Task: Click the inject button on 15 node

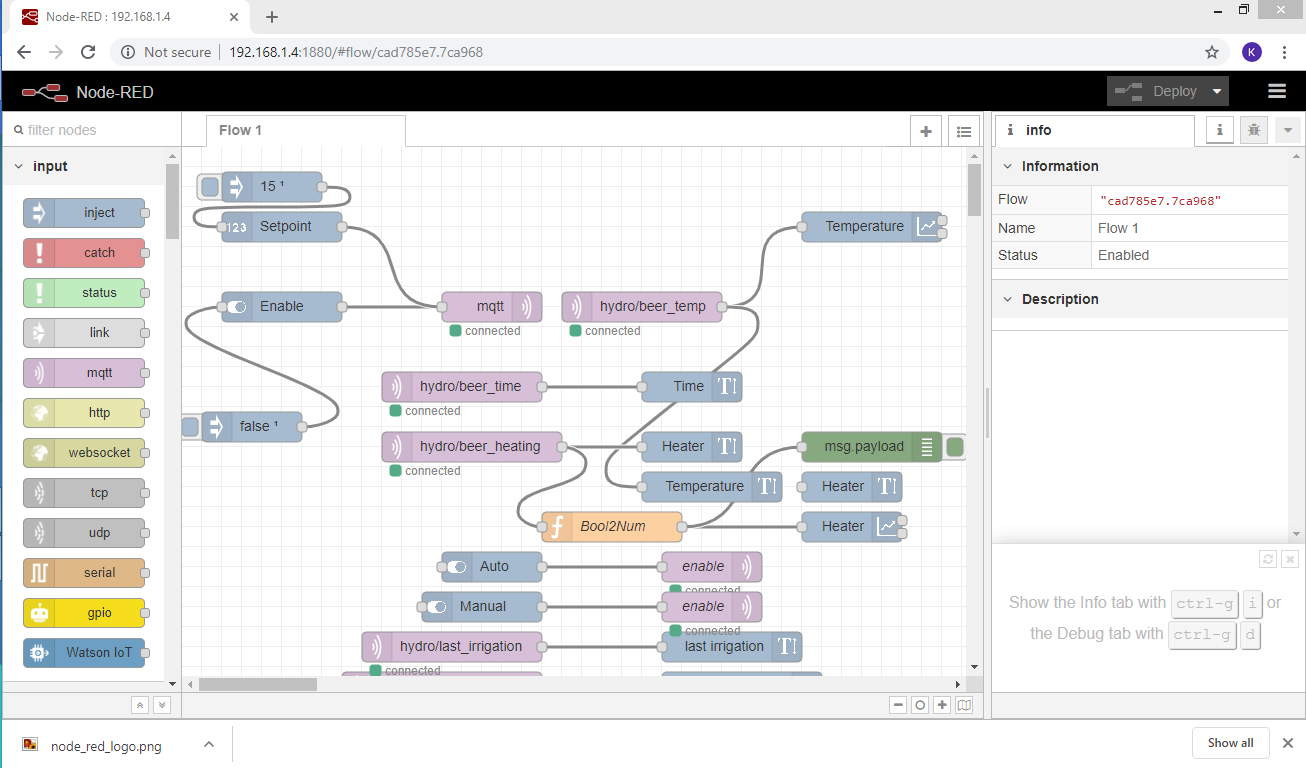Action: 209,187
